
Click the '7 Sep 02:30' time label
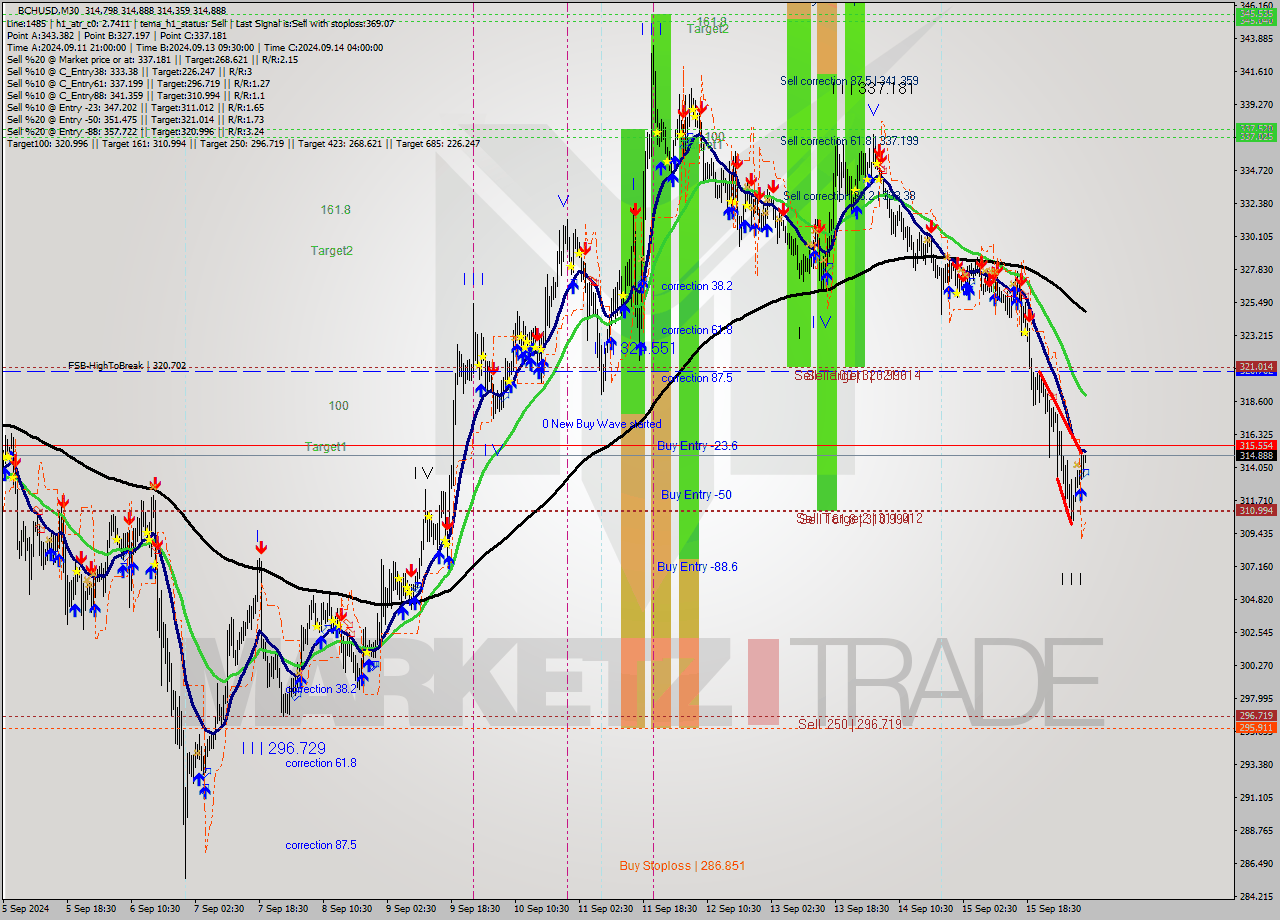pyautogui.click(x=219, y=909)
